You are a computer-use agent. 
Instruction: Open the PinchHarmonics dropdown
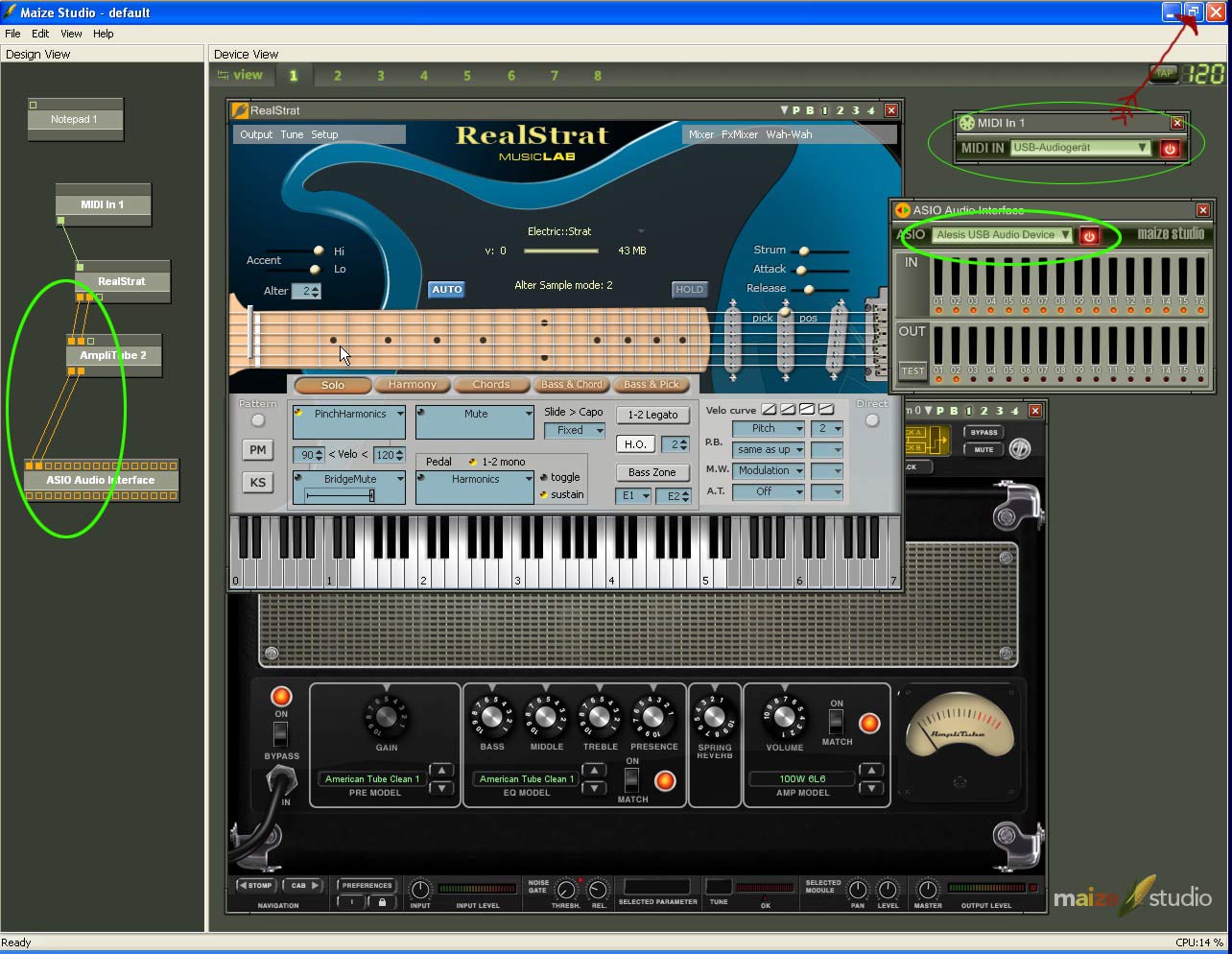(x=349, y=422)
